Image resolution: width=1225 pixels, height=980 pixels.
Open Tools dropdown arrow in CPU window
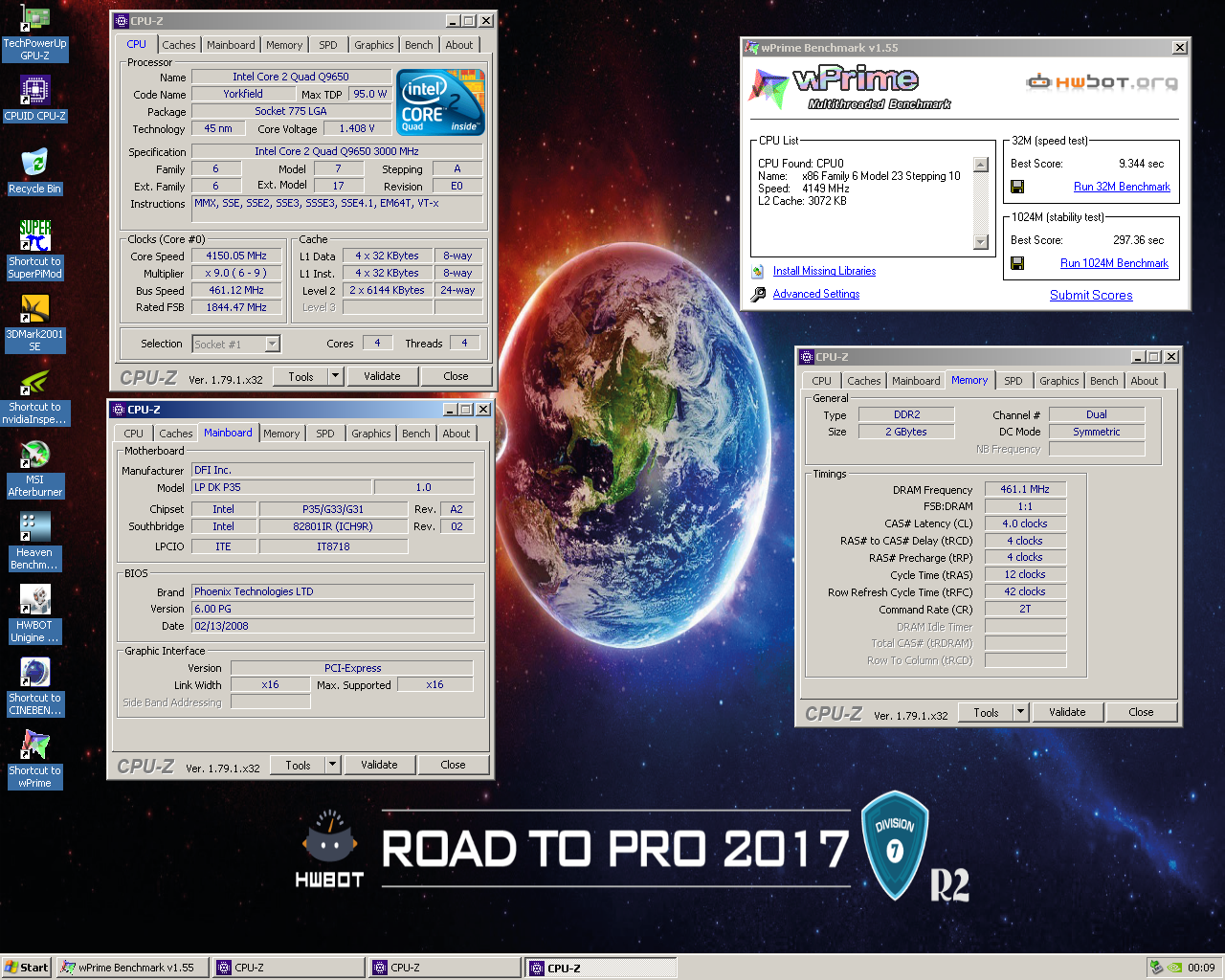tap(336, 376)
